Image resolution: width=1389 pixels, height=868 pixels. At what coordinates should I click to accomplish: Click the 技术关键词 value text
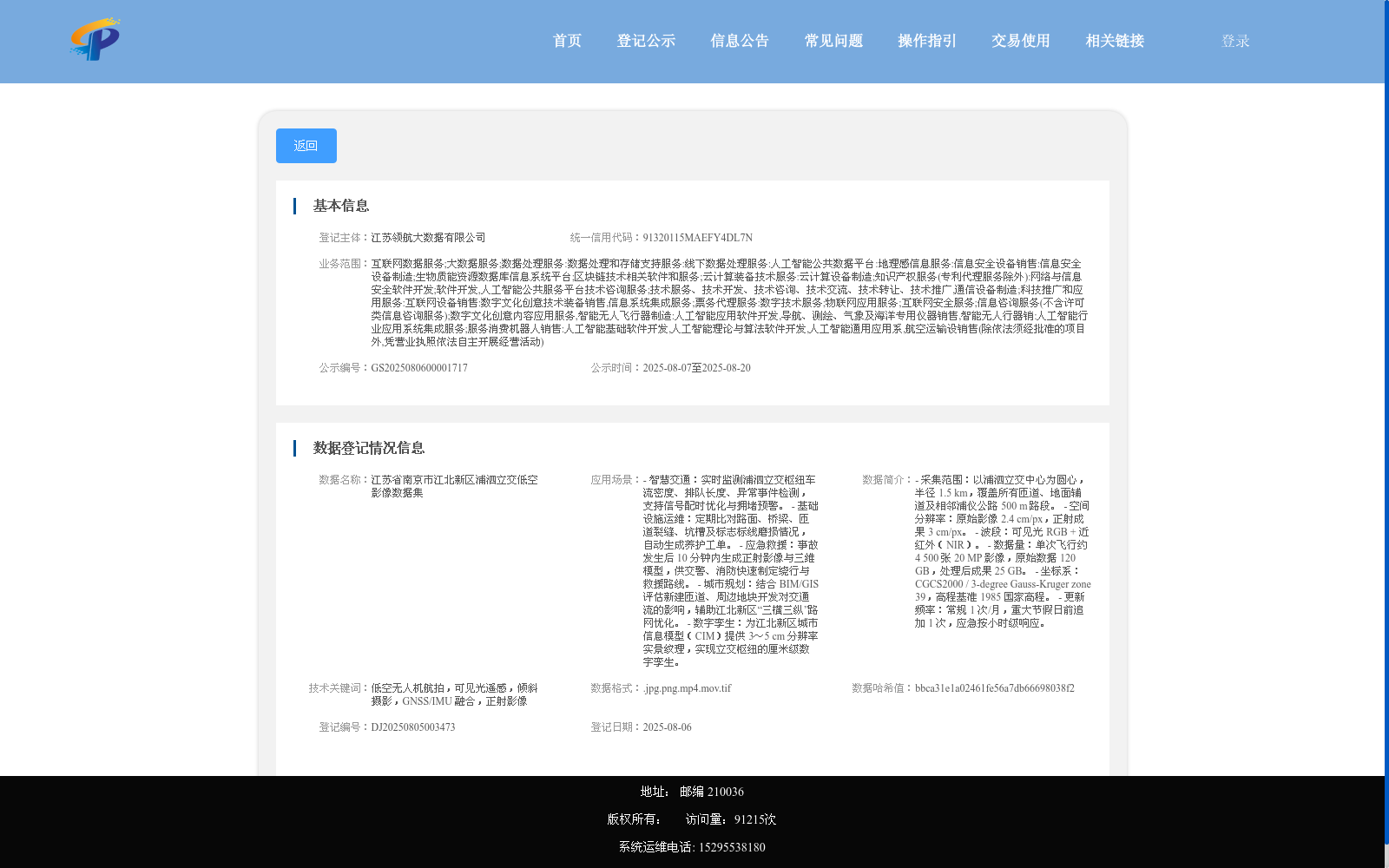[455, 694]
